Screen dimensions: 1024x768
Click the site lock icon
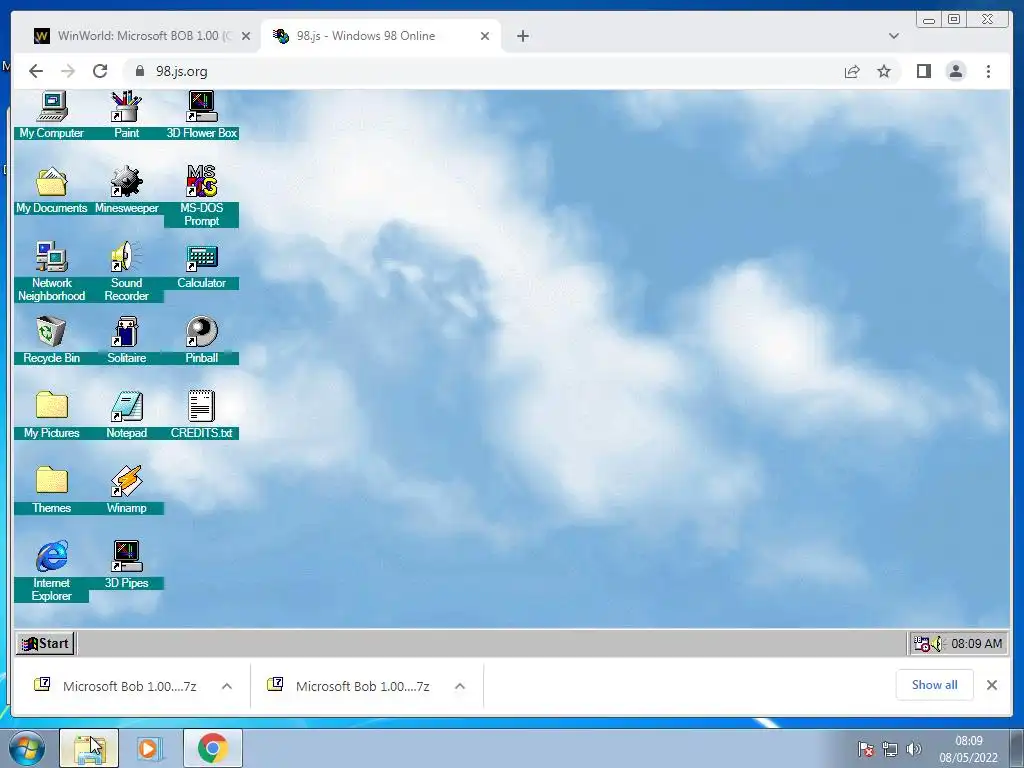(139, 71)
